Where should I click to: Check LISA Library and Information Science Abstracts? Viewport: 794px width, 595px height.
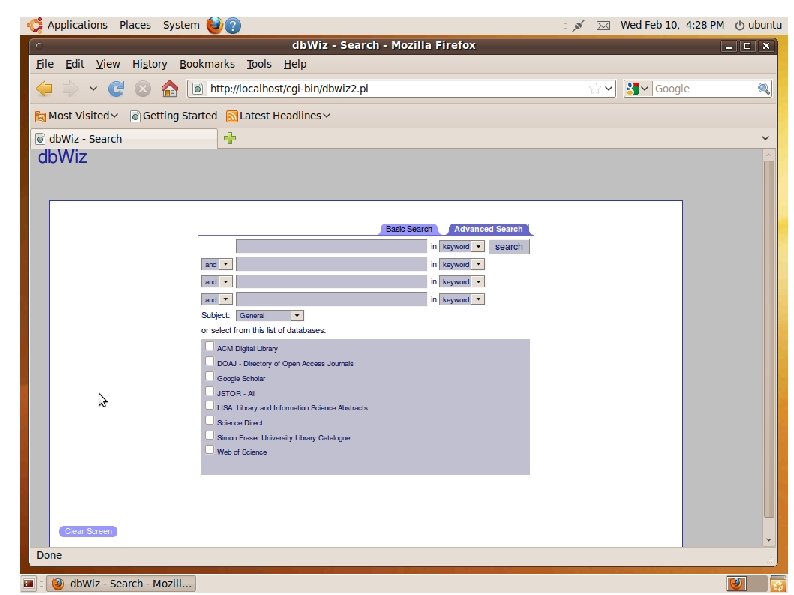point(209,406)
